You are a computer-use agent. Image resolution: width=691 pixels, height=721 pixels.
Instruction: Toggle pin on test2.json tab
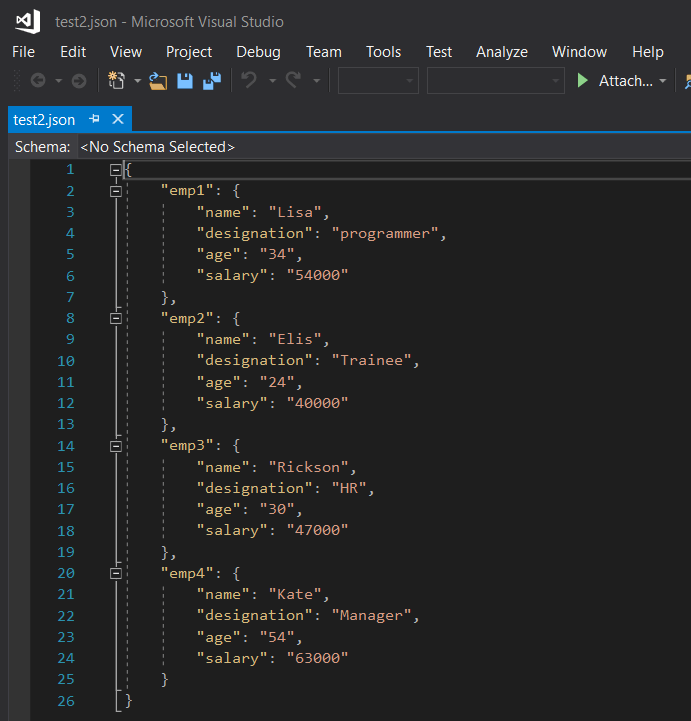(x=95, y=119)
